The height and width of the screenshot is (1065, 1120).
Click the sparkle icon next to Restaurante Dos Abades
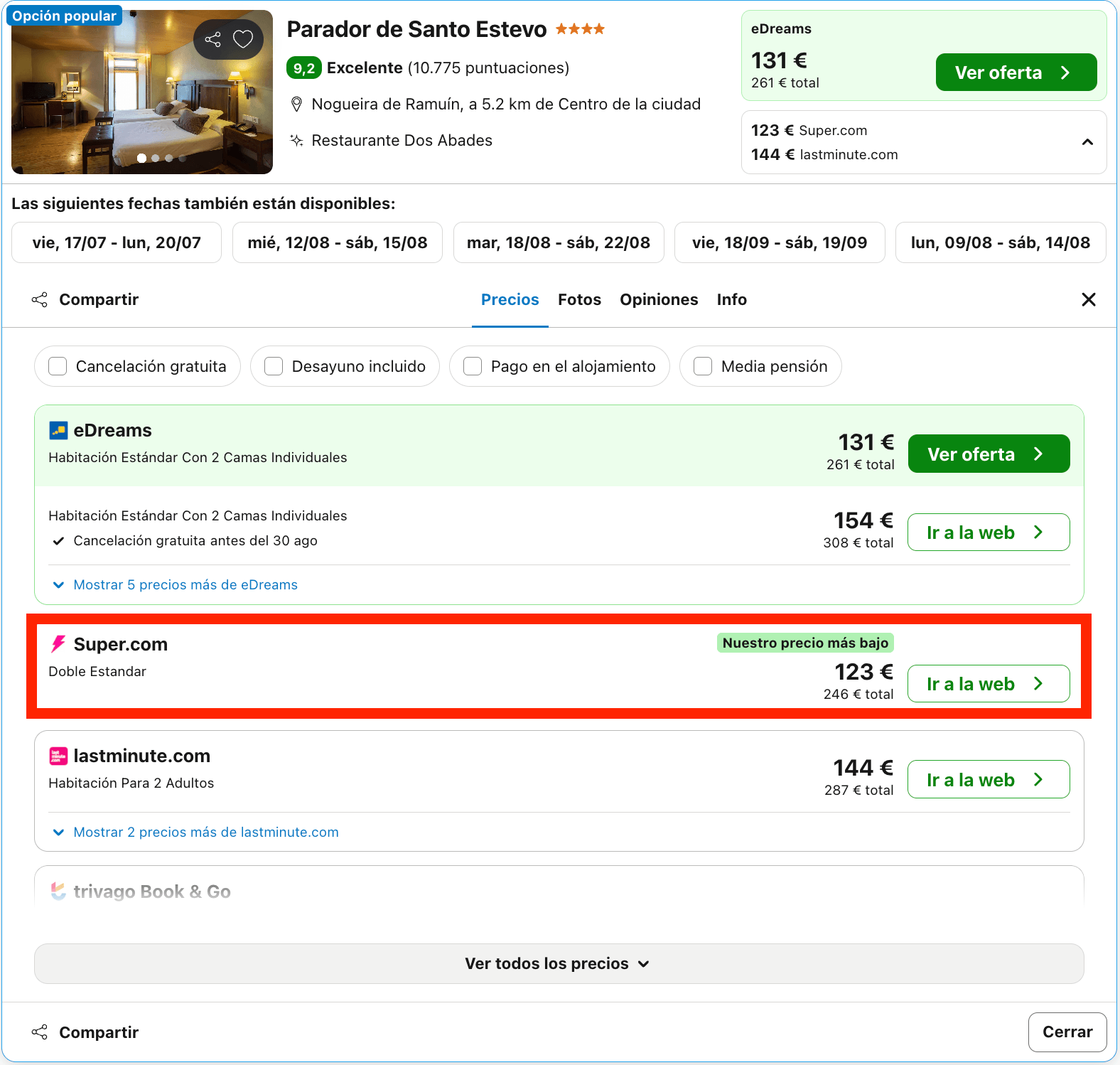point(297,140)
